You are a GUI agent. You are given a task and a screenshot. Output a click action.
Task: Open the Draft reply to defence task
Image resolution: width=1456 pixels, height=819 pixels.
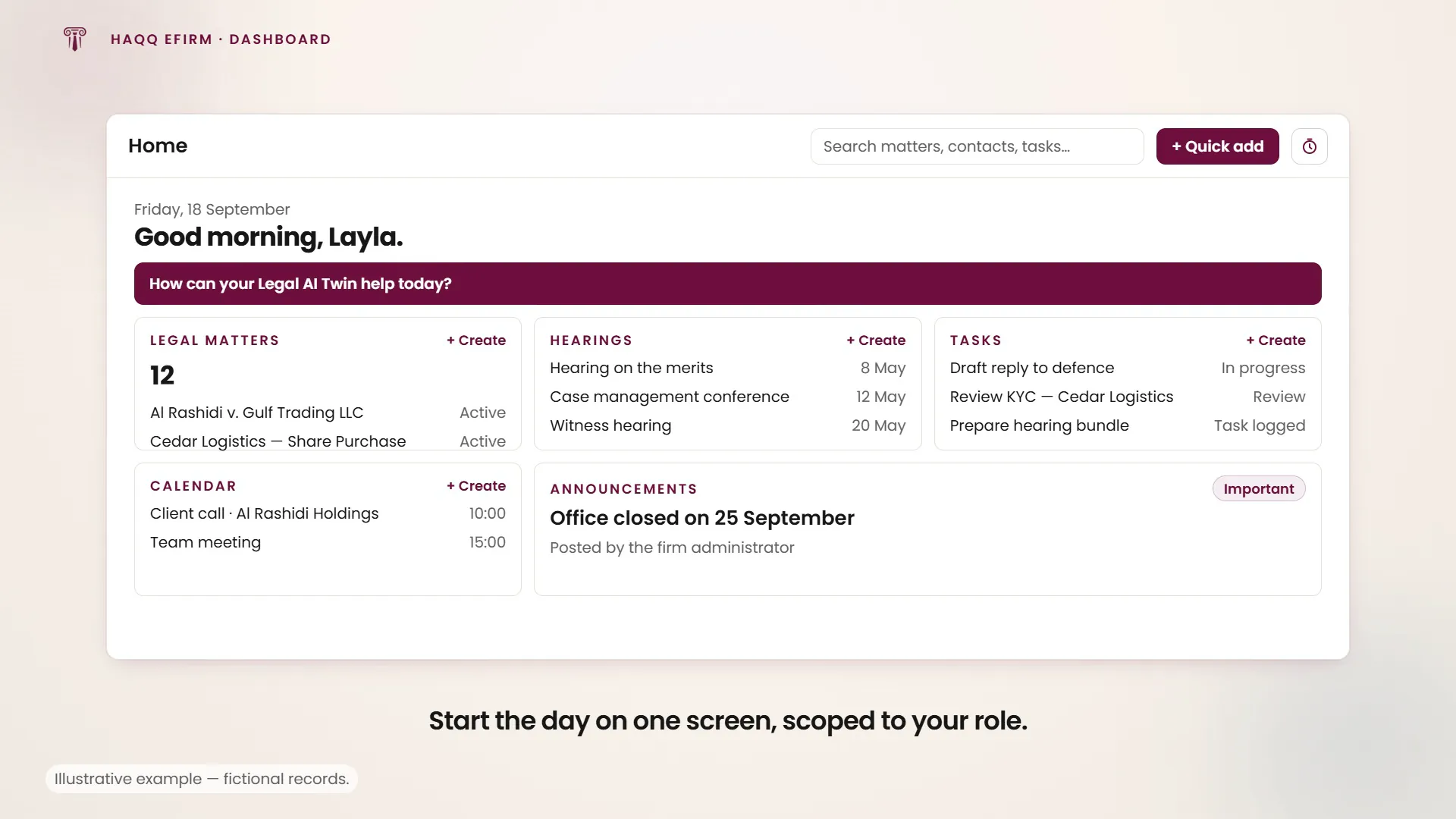(1128, 368)
